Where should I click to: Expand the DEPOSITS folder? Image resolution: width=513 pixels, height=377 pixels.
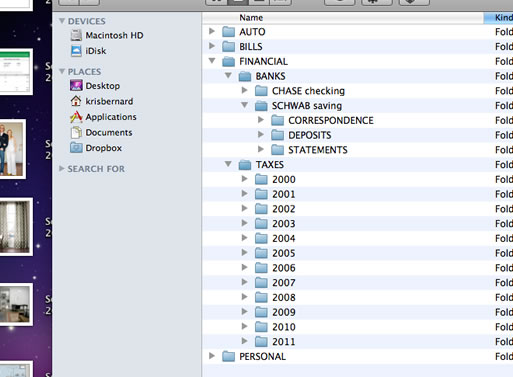click(x=261, y=135)
